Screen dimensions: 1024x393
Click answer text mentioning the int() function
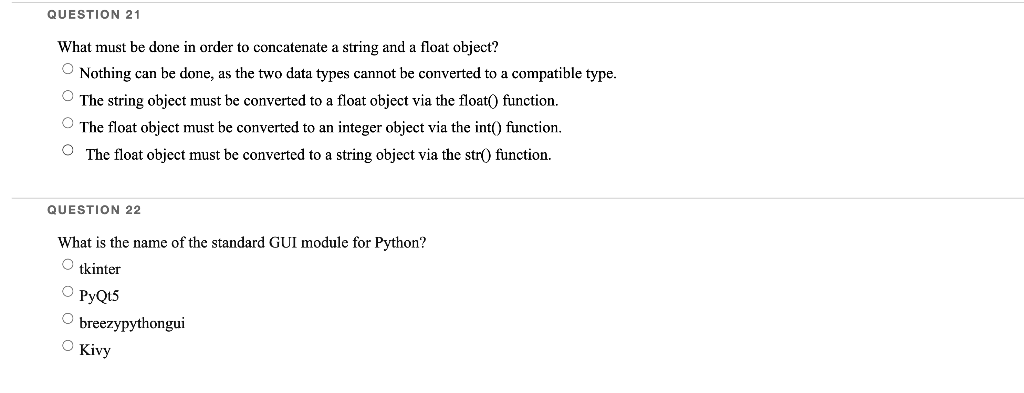(321, 127)
